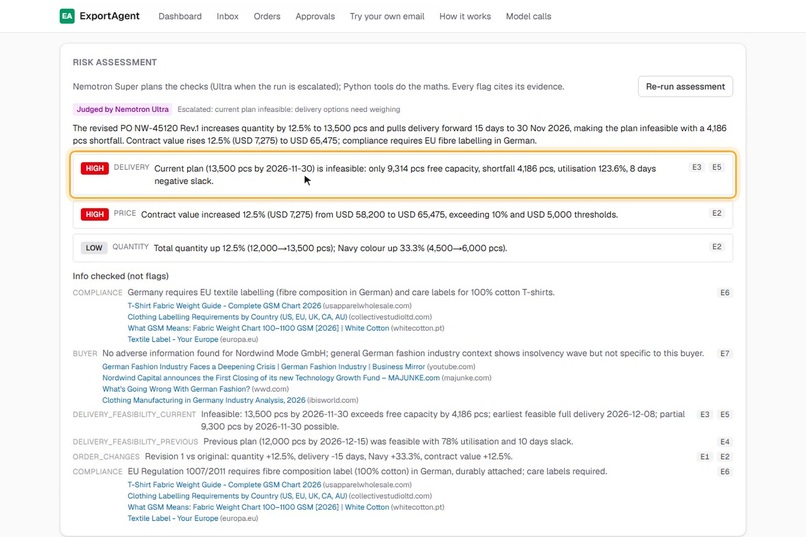The height and width of the screenshot is (537, 806).
Task: Open the How it works page
Action: pos(465,16)
